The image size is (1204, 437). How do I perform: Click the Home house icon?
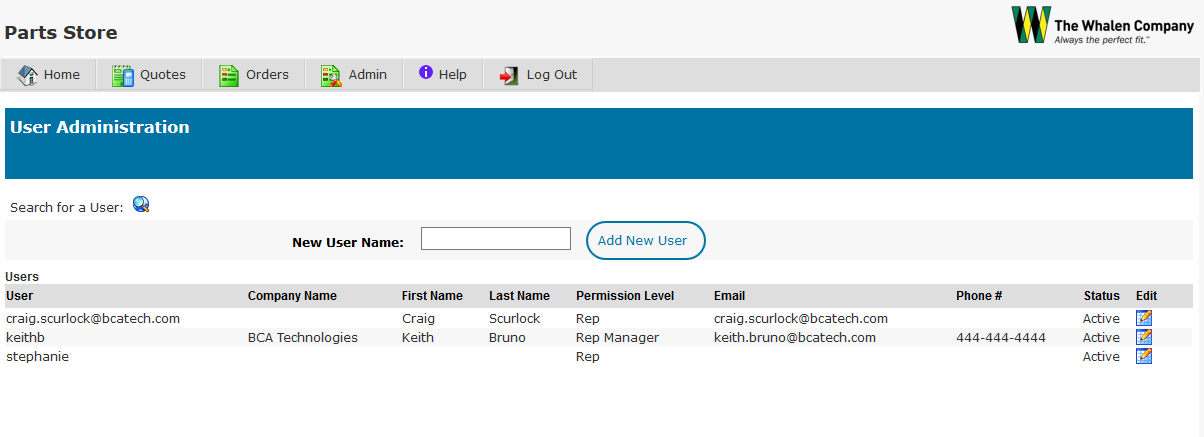(28, 75)
